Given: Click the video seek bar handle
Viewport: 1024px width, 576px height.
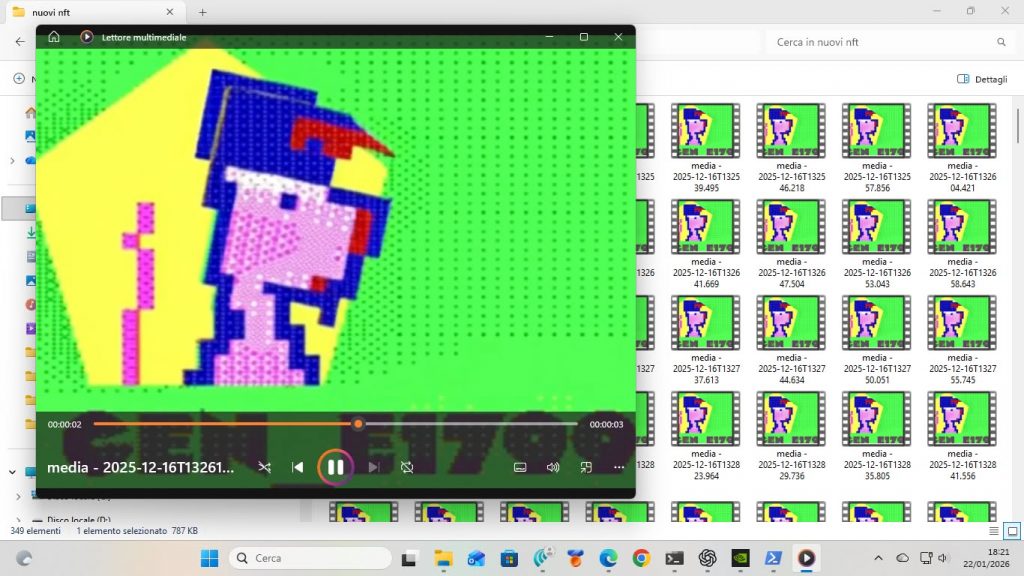Looking at the screenshot, I should 358,424.
